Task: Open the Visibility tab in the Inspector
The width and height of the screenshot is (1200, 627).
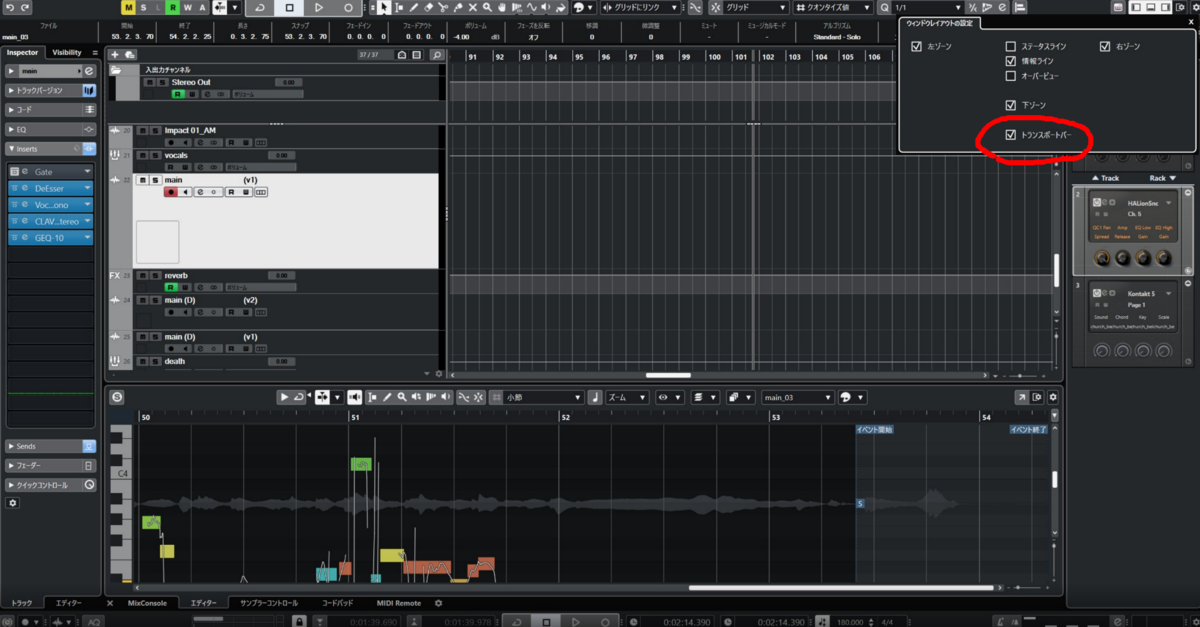Action: [65, 51]
